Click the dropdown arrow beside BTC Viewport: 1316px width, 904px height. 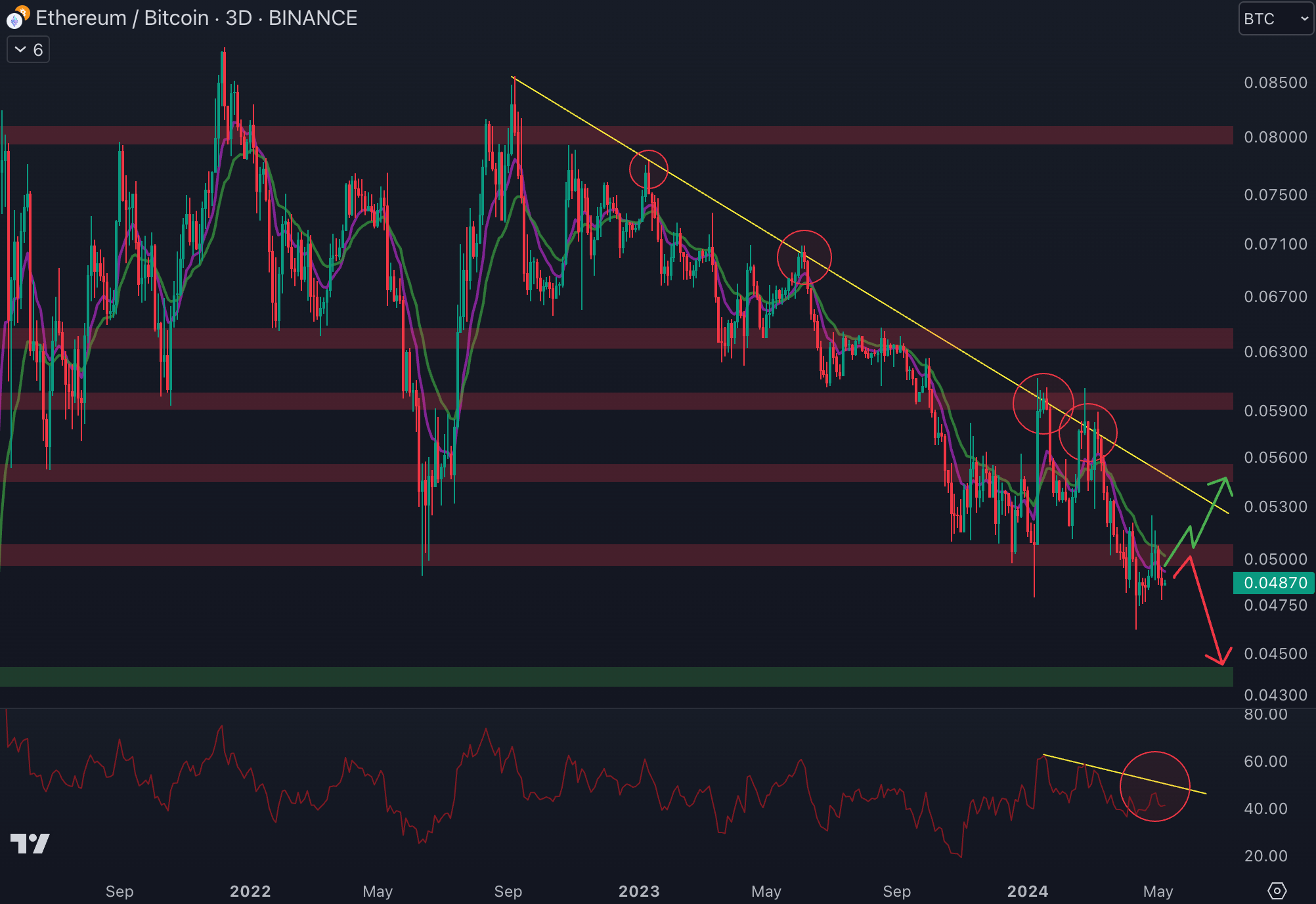pos(1304,19)
